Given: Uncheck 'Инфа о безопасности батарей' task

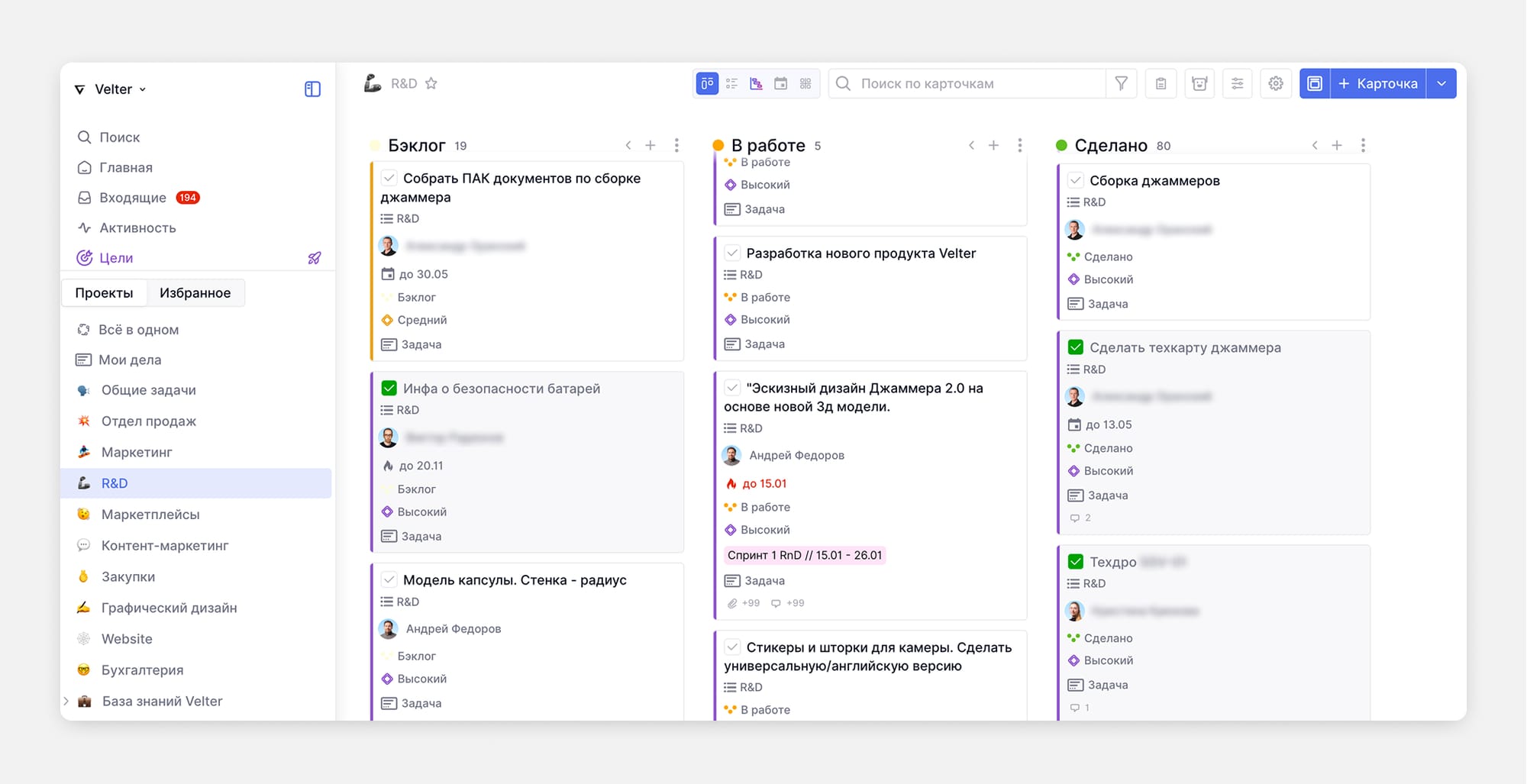Looking at the screenshot, I should coord(389,388).
